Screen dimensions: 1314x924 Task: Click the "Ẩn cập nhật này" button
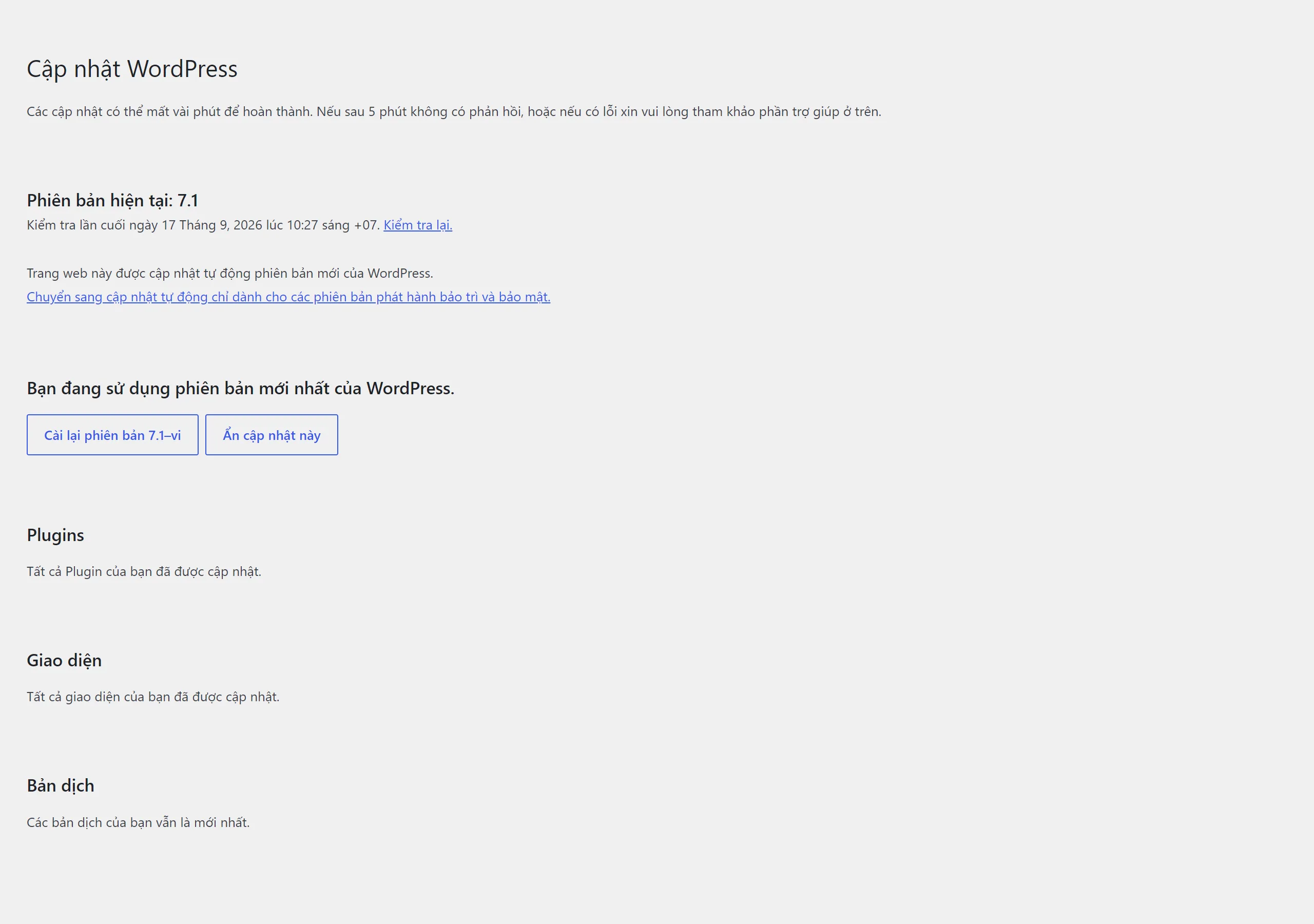[x=272, y=435]
